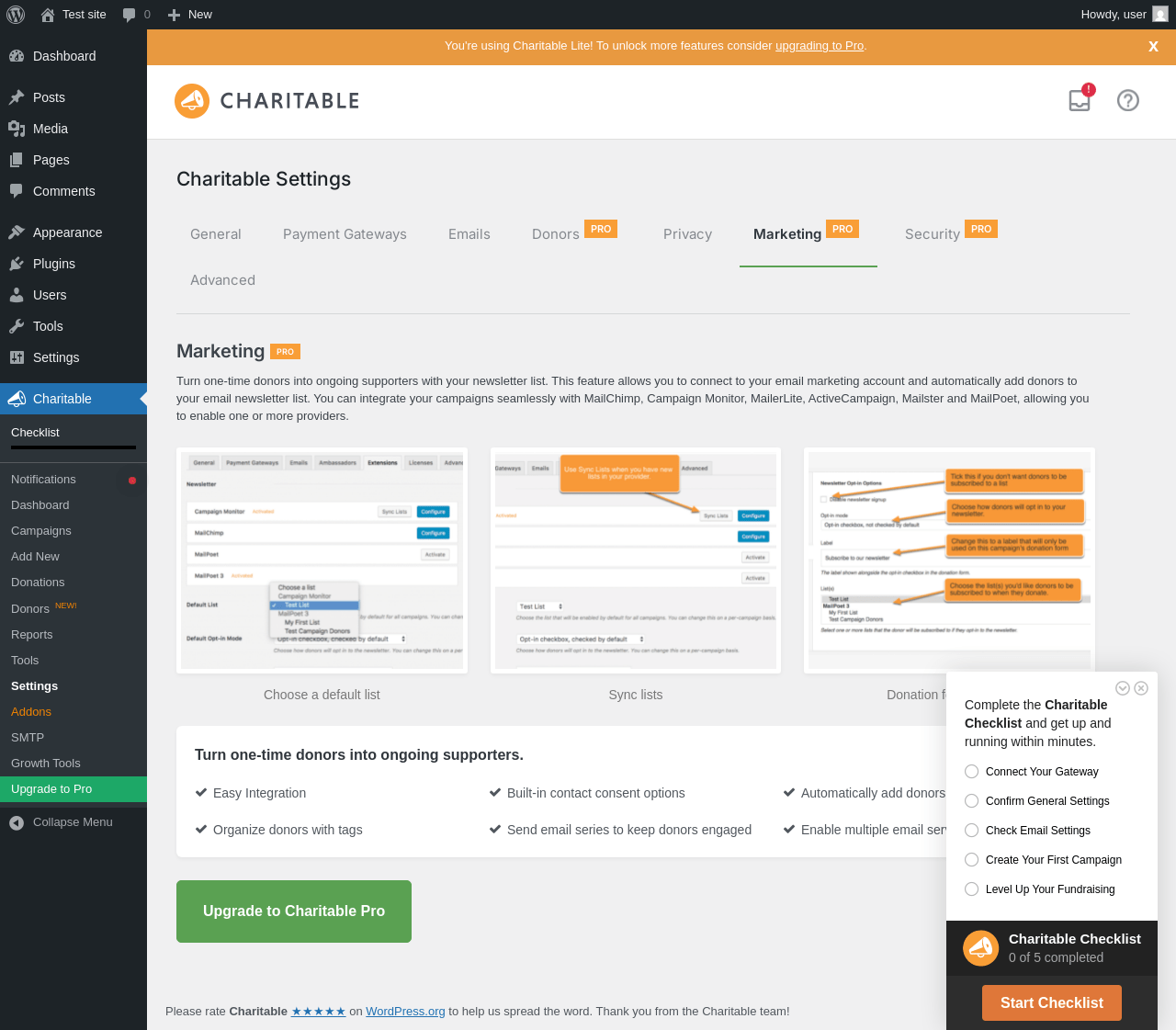The height and width of the screenshot is (1030, 1176).
Task: Click the Checklist progress bar
Action: point(73,447)
